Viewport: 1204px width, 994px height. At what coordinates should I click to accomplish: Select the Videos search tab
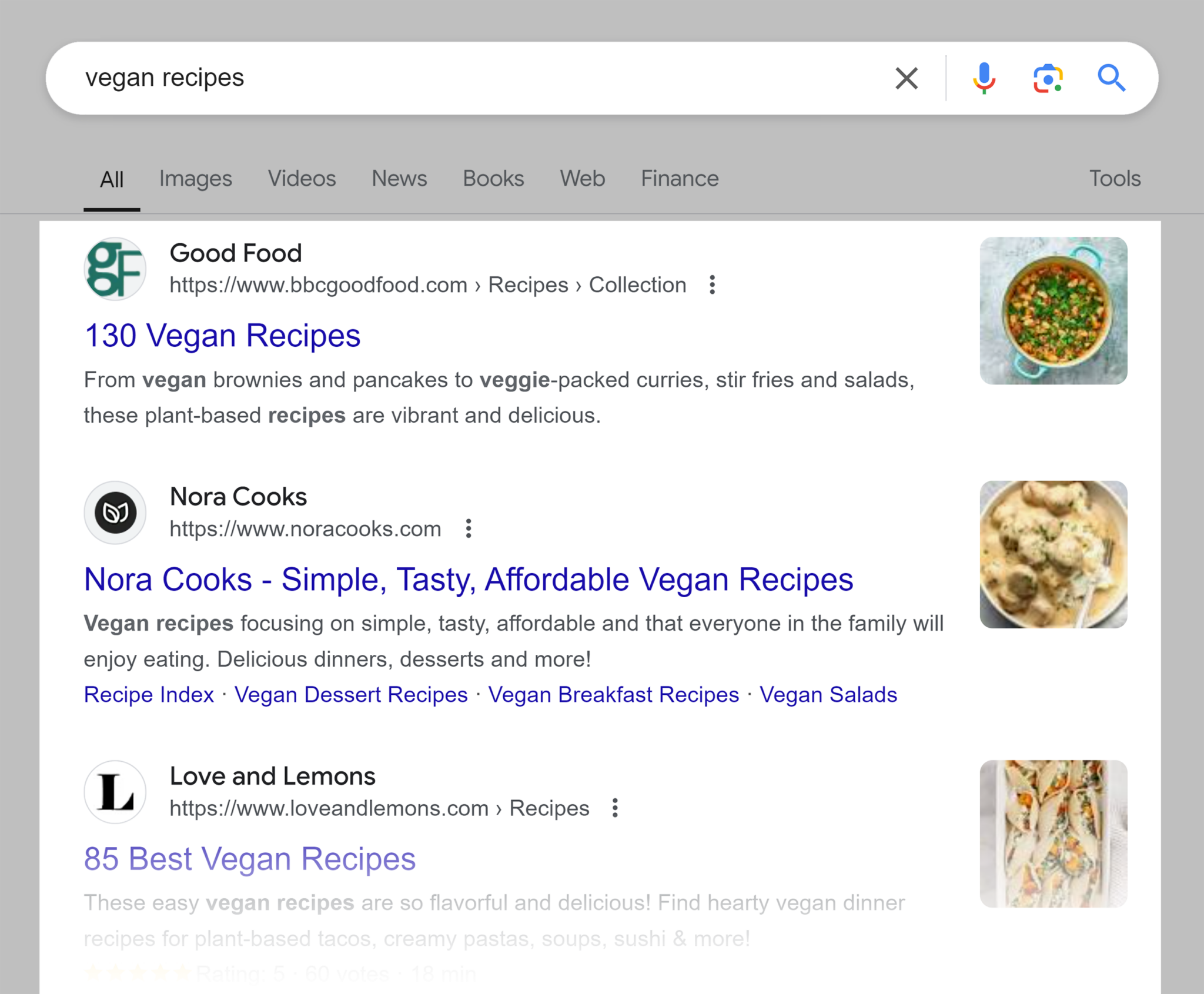coord(301,179)
